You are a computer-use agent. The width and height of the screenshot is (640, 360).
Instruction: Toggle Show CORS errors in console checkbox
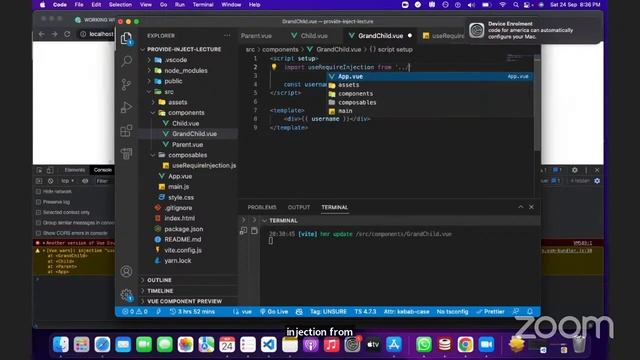tap(38, 233)
